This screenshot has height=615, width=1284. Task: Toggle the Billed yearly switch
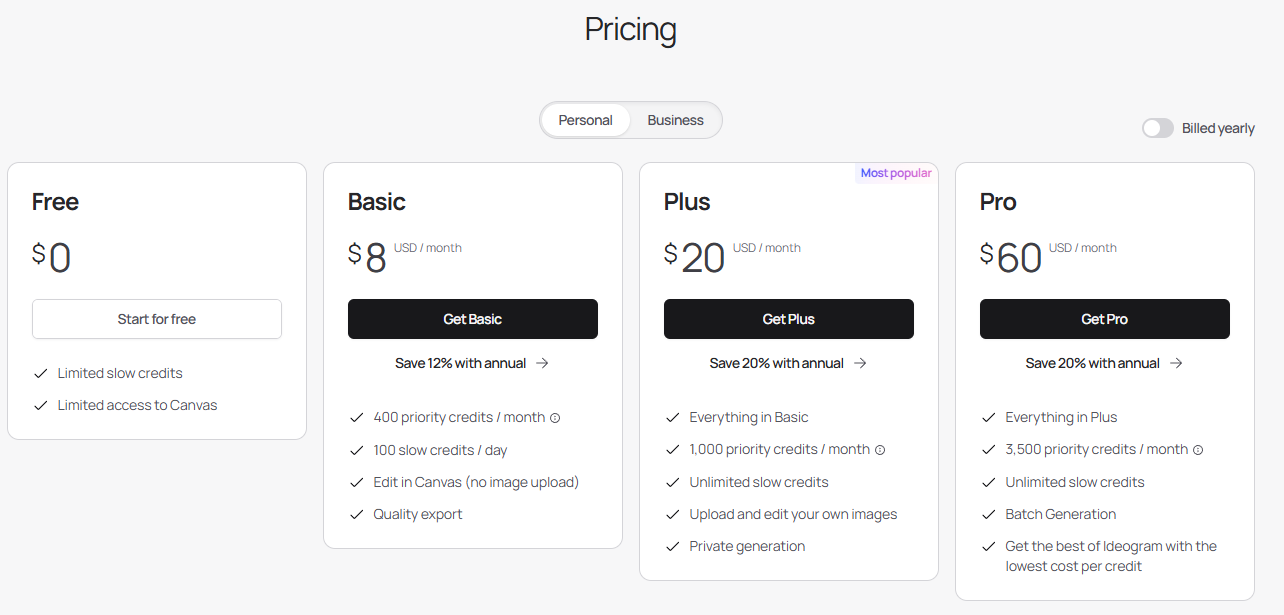[x=1158, y=128]
